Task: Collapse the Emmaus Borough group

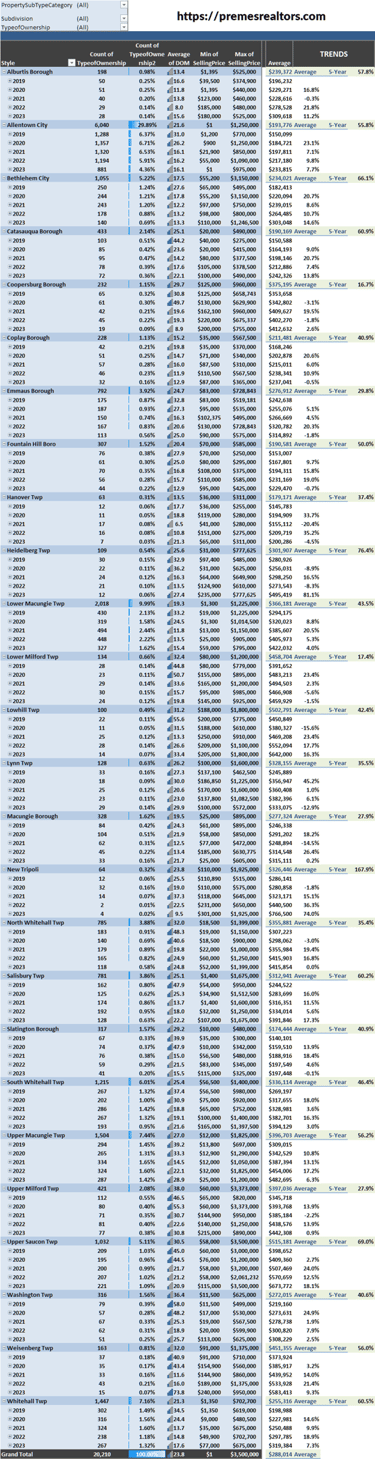Action: point(3,390)
